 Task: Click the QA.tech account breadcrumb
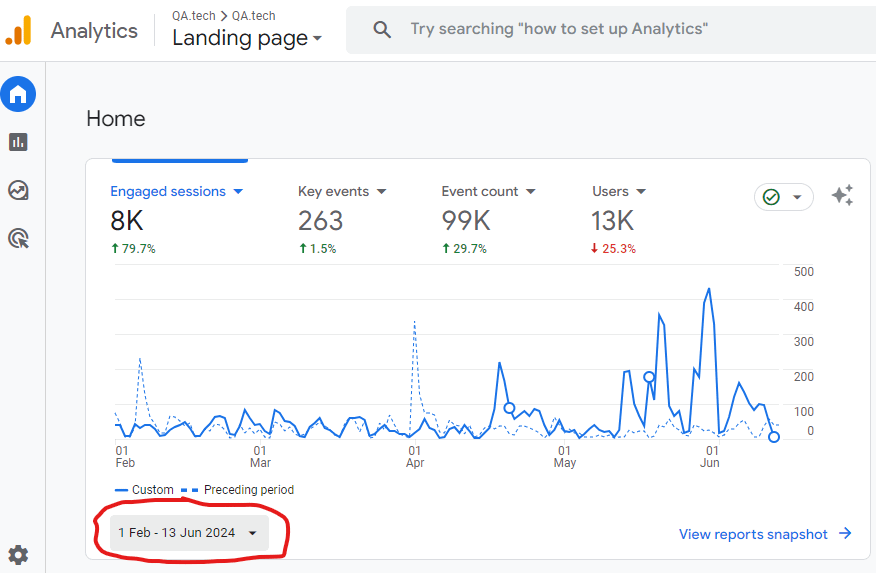[193, 16]
